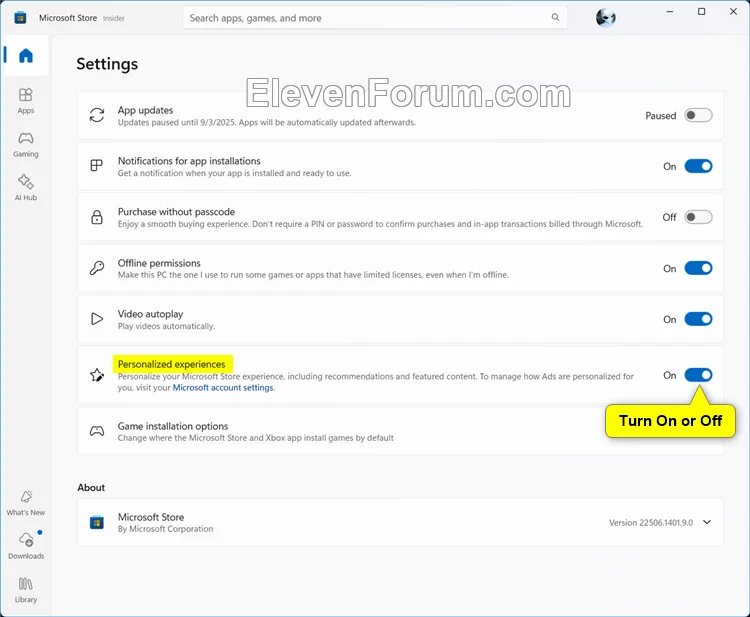Viewport: 750px width, 617px height.
Task: Click the Microsoft Store logo in title bar
Action: [20, 18]
